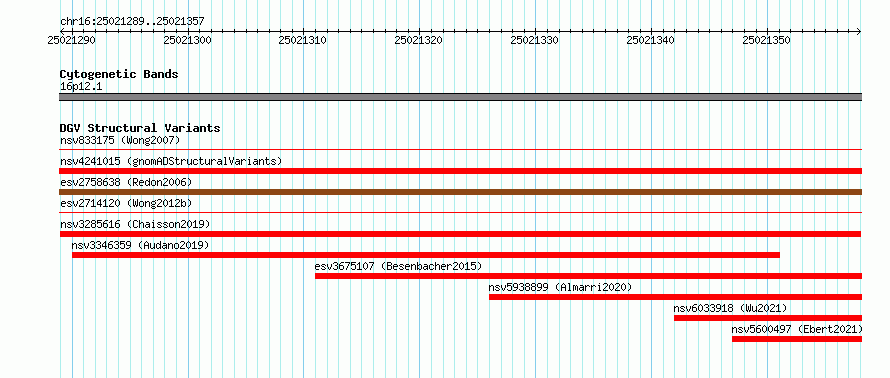Screen dimensions: 890x378
Task: Select the nsv3285616 (Chaisson2019) label
Action: pyautogui.click(x=135, y=224)
